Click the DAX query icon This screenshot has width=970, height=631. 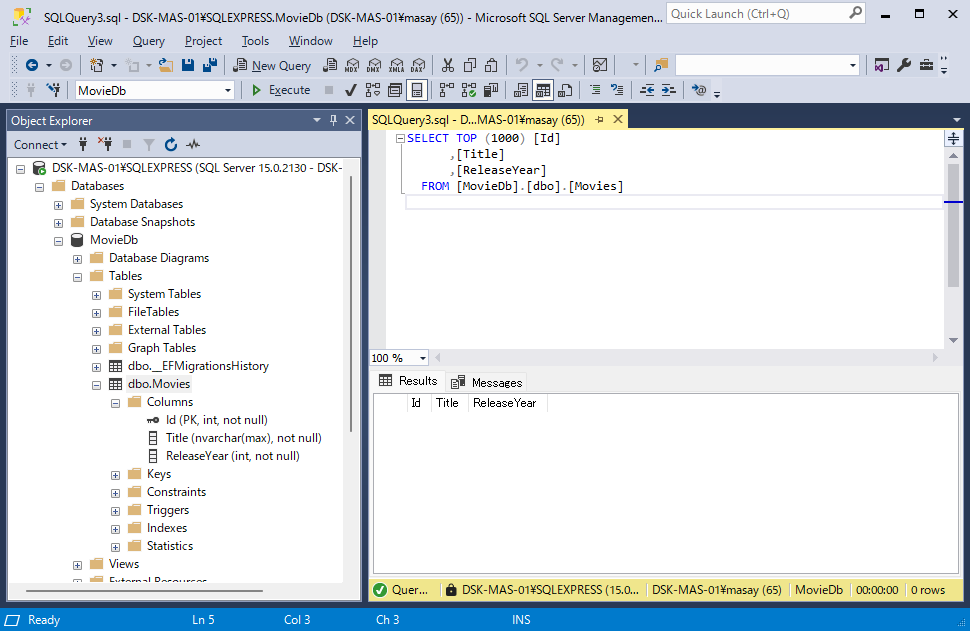tap(418, 65)
